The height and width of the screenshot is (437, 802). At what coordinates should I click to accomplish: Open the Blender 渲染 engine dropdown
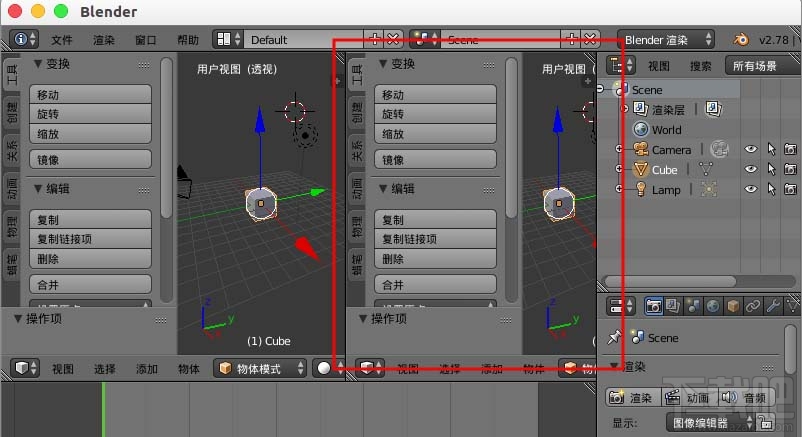coord(665,39)
